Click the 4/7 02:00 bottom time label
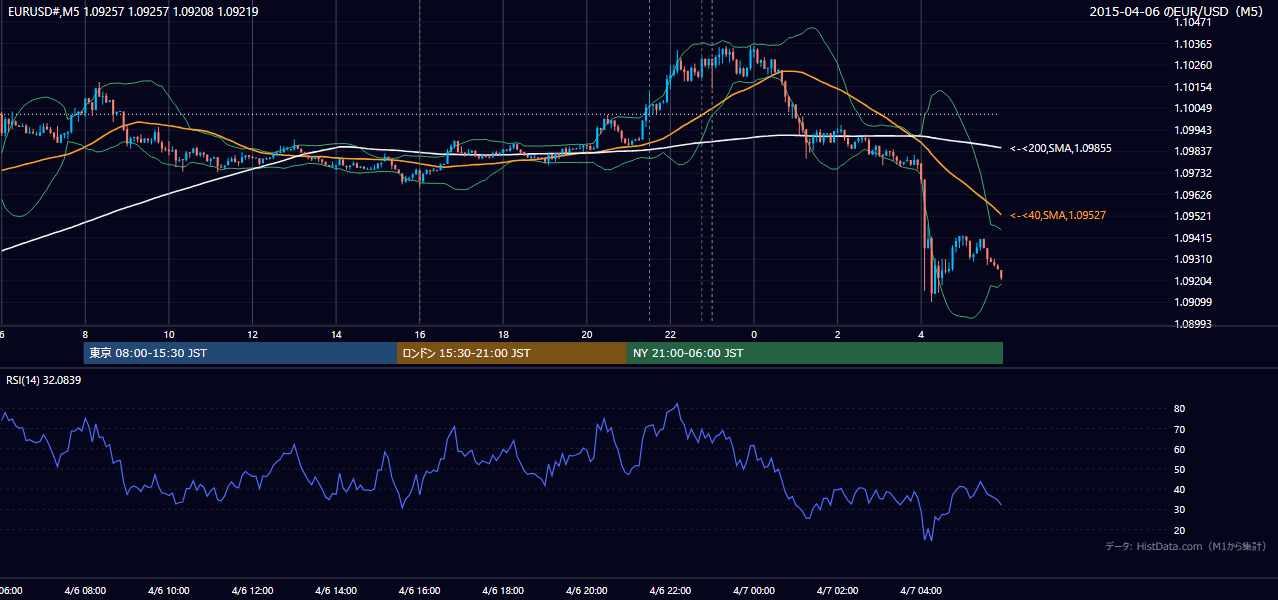1278x600 pixels. click(x=838, y=591)
